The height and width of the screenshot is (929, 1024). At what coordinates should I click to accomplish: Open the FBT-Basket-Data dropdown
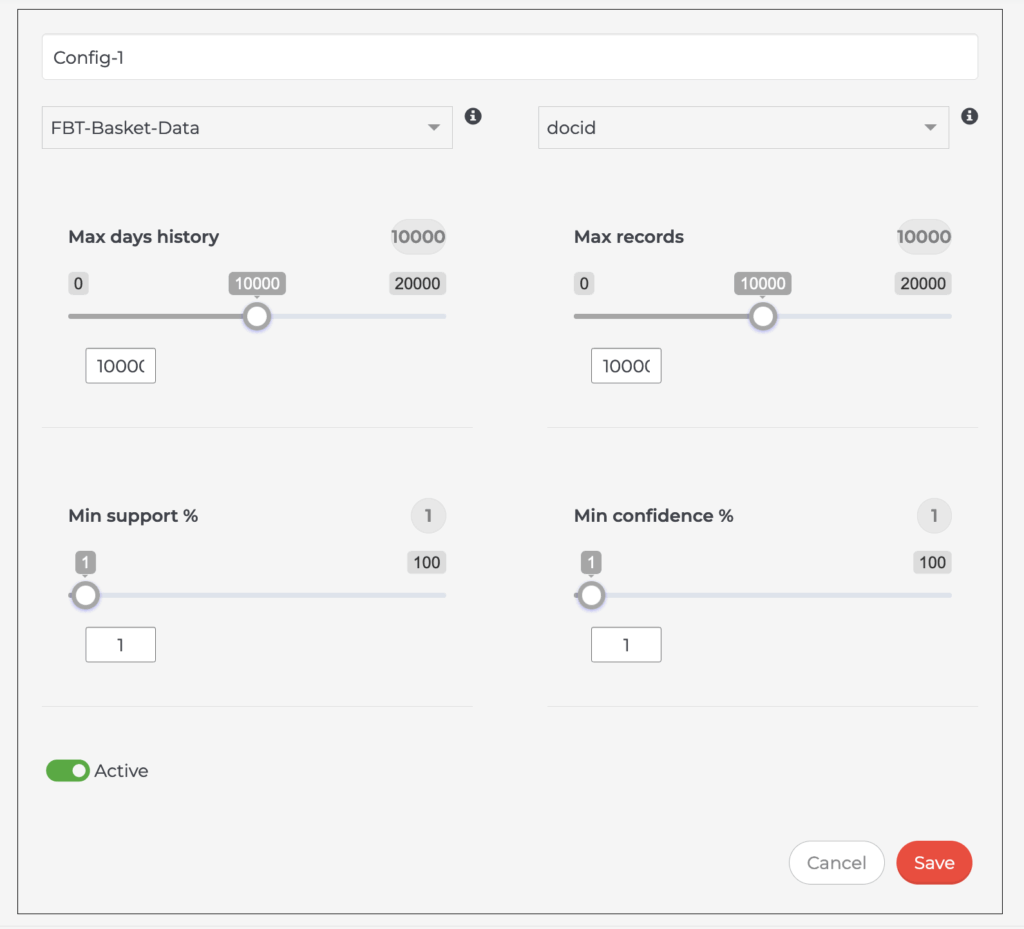coord(247,128)
